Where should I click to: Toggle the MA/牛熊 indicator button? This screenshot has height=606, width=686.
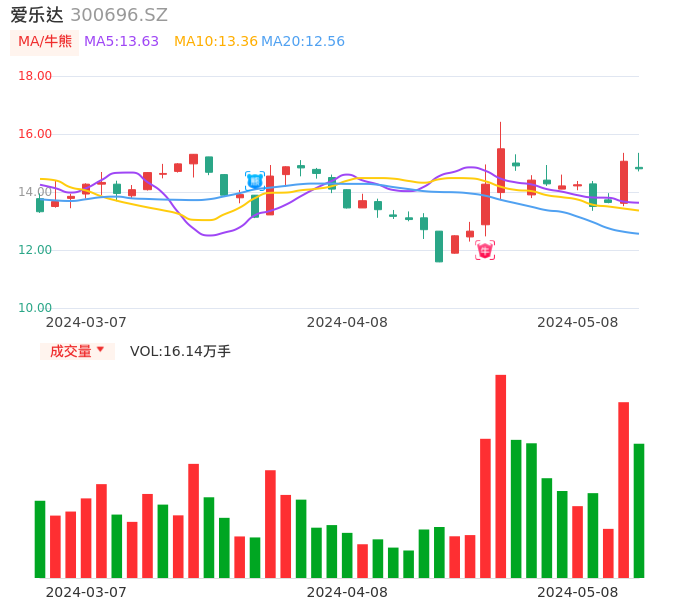tap(45, 42)
